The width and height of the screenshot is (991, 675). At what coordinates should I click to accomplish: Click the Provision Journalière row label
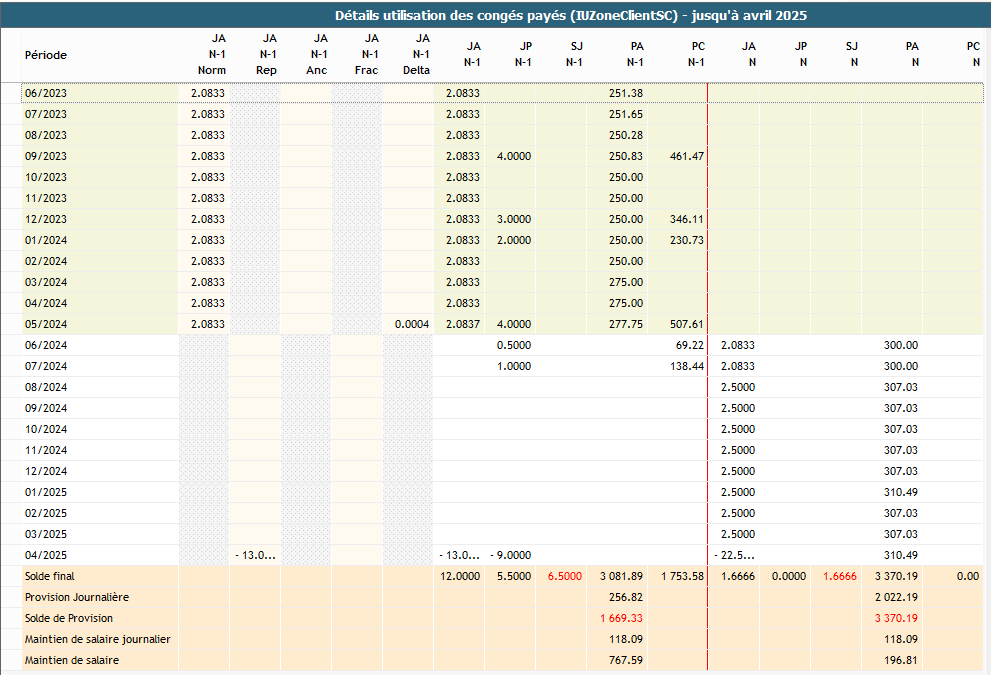tap(76, 597)
